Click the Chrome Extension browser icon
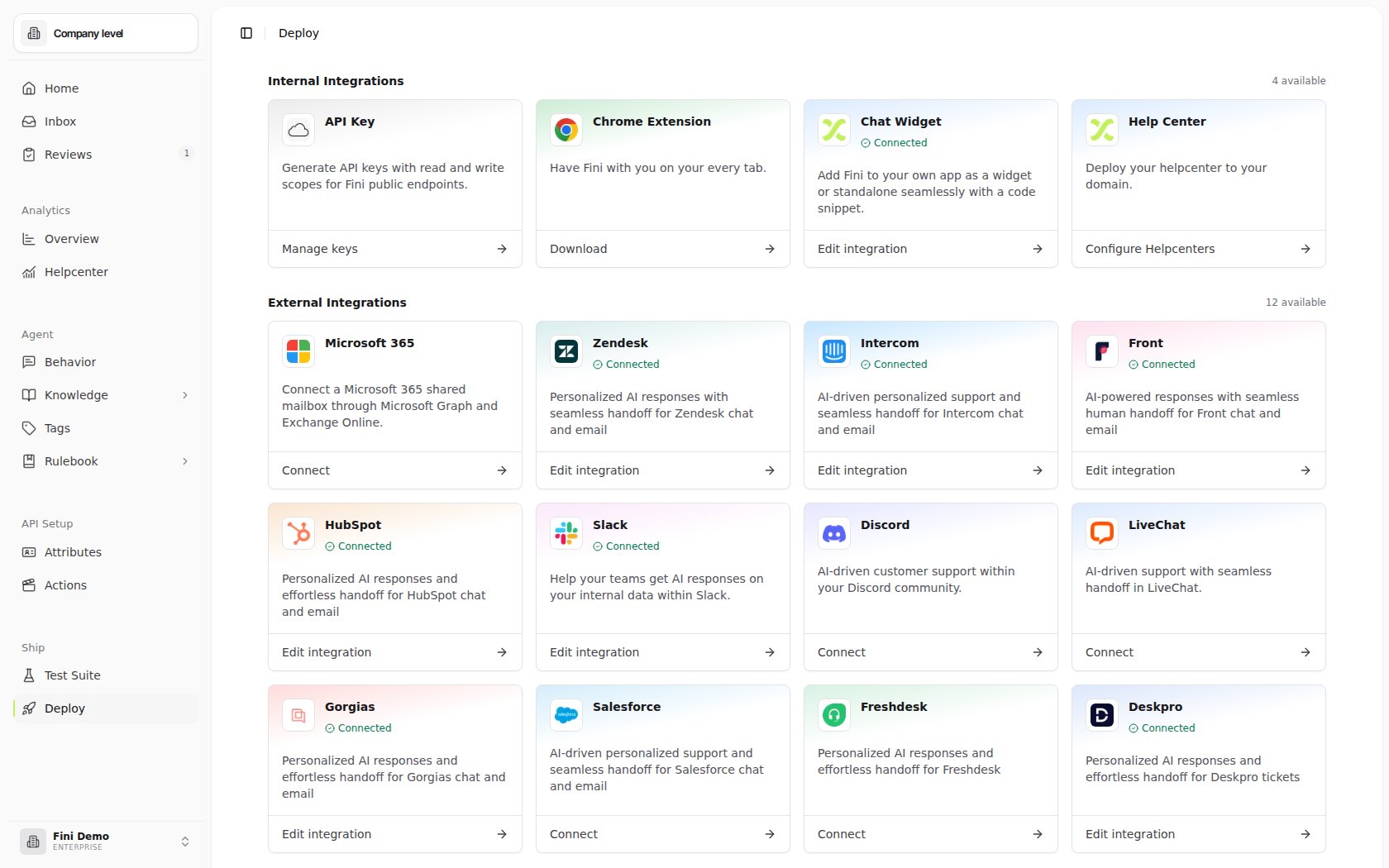The width and height of the screenshot is (1389, 868). [x=566, y=130]
